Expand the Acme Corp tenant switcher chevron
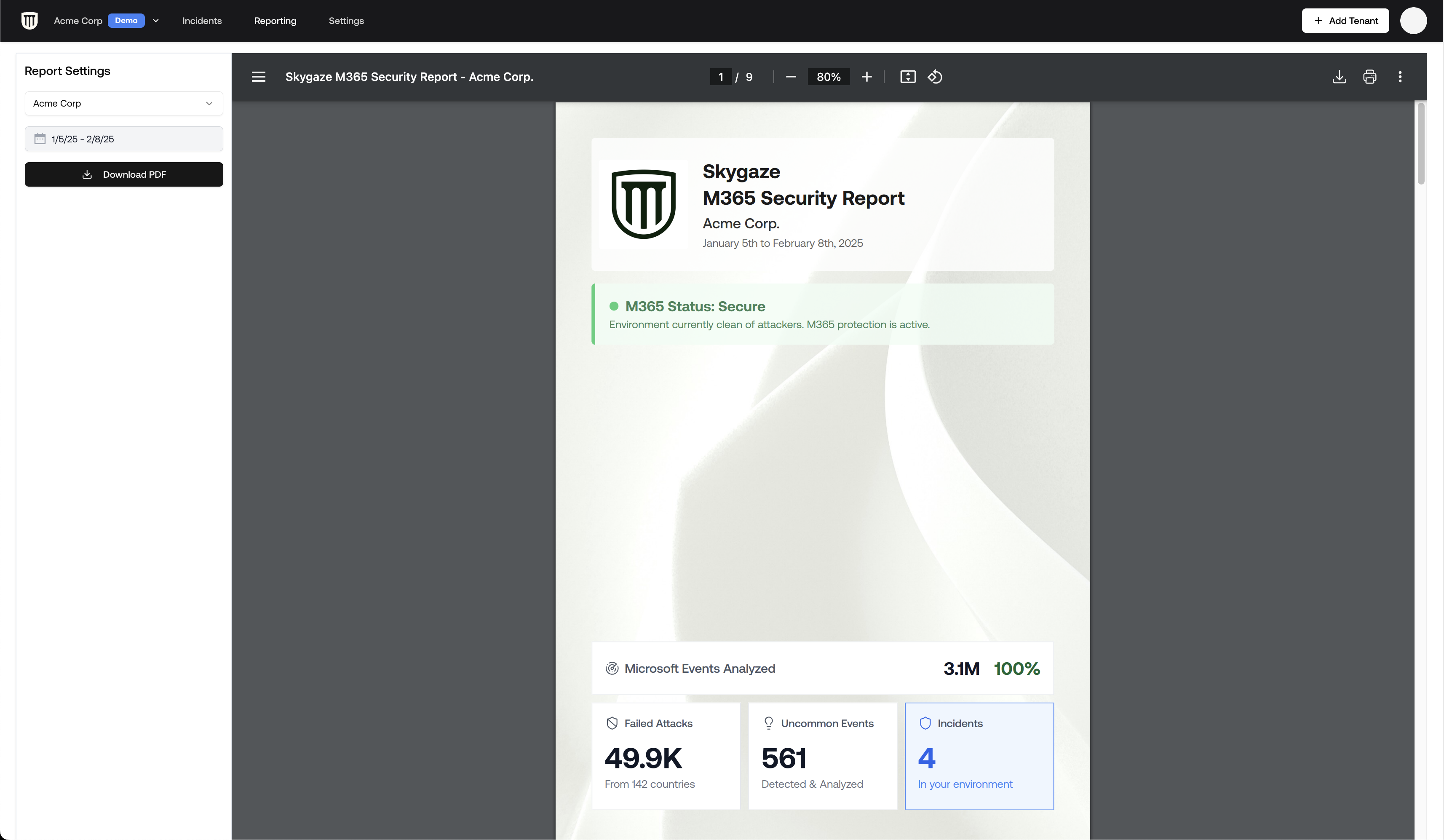This screenshot has height=840, width=1444. [x=156, y=21]
